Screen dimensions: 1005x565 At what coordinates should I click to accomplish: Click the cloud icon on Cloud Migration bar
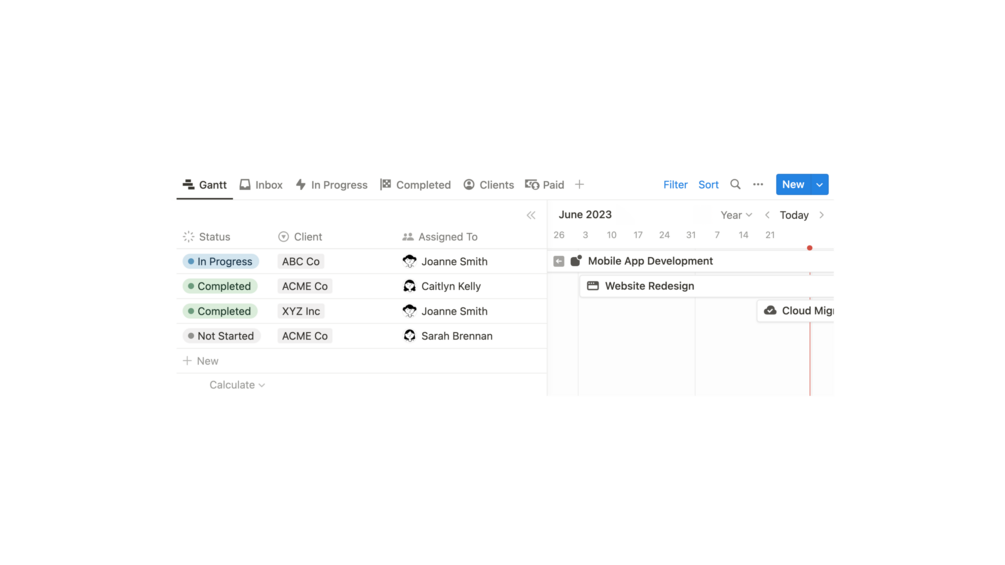[770, 311]
